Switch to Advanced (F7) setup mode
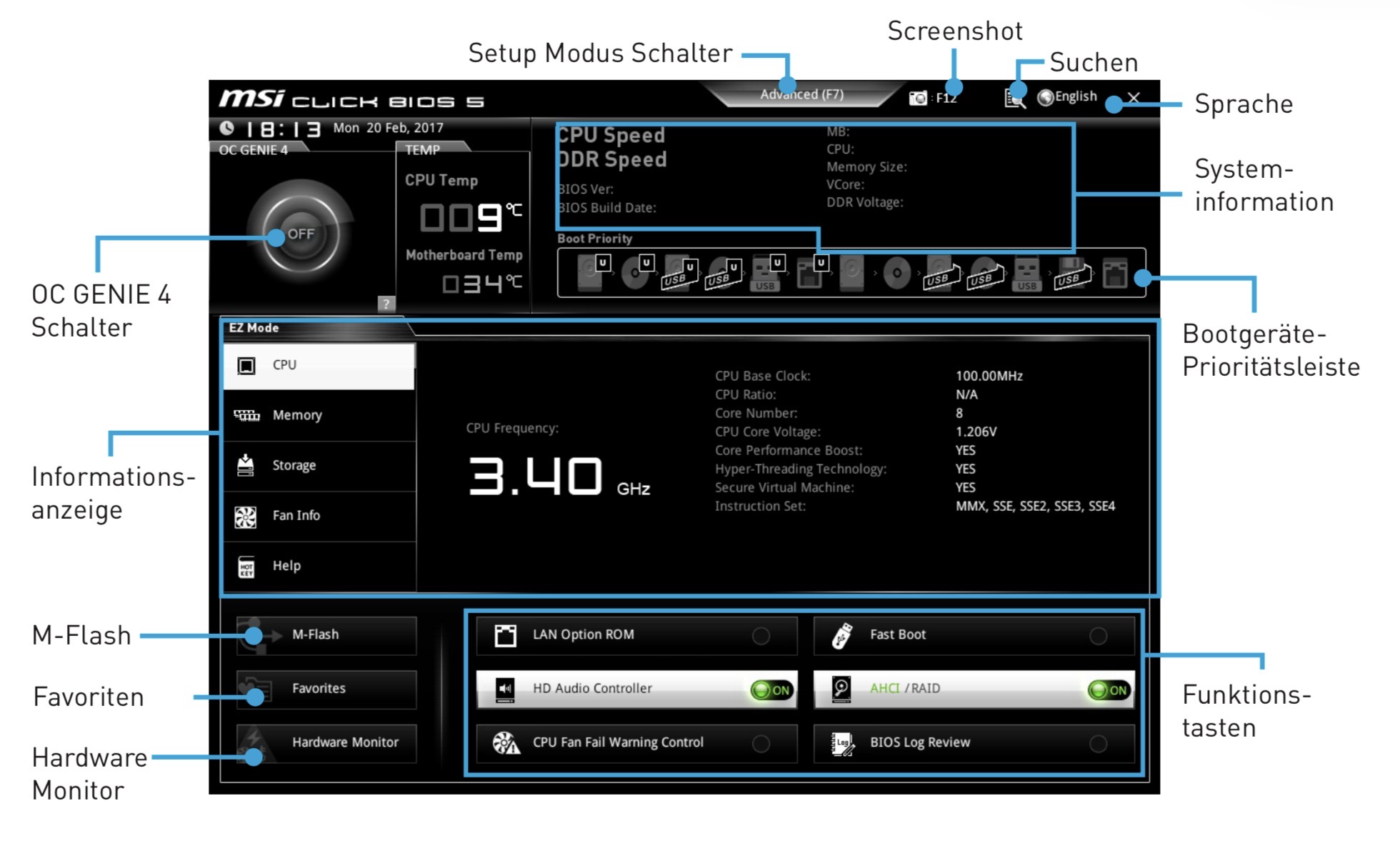Screen dimensions: 1400x841 coord(802,94)
